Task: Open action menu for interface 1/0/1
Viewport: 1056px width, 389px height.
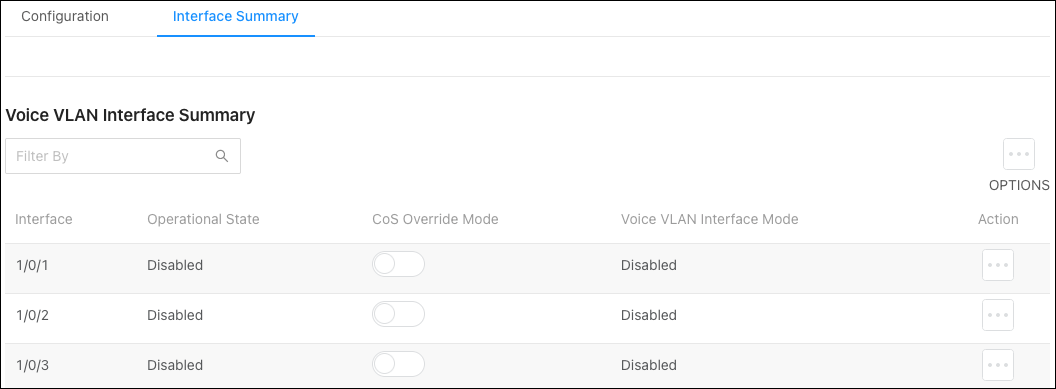Action: [997, 265]
